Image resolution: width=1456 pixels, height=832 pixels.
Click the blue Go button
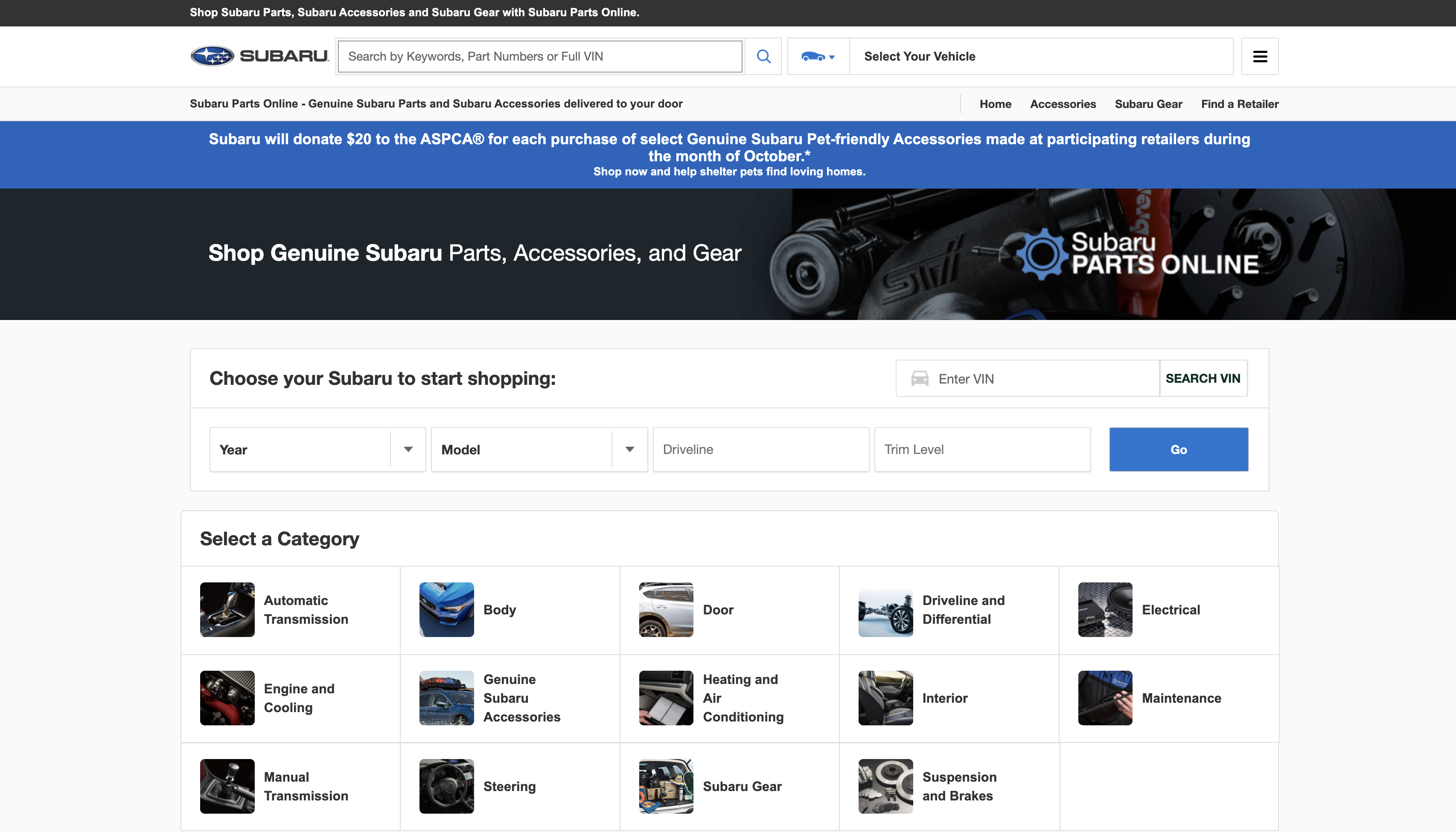pos(1179,450)
